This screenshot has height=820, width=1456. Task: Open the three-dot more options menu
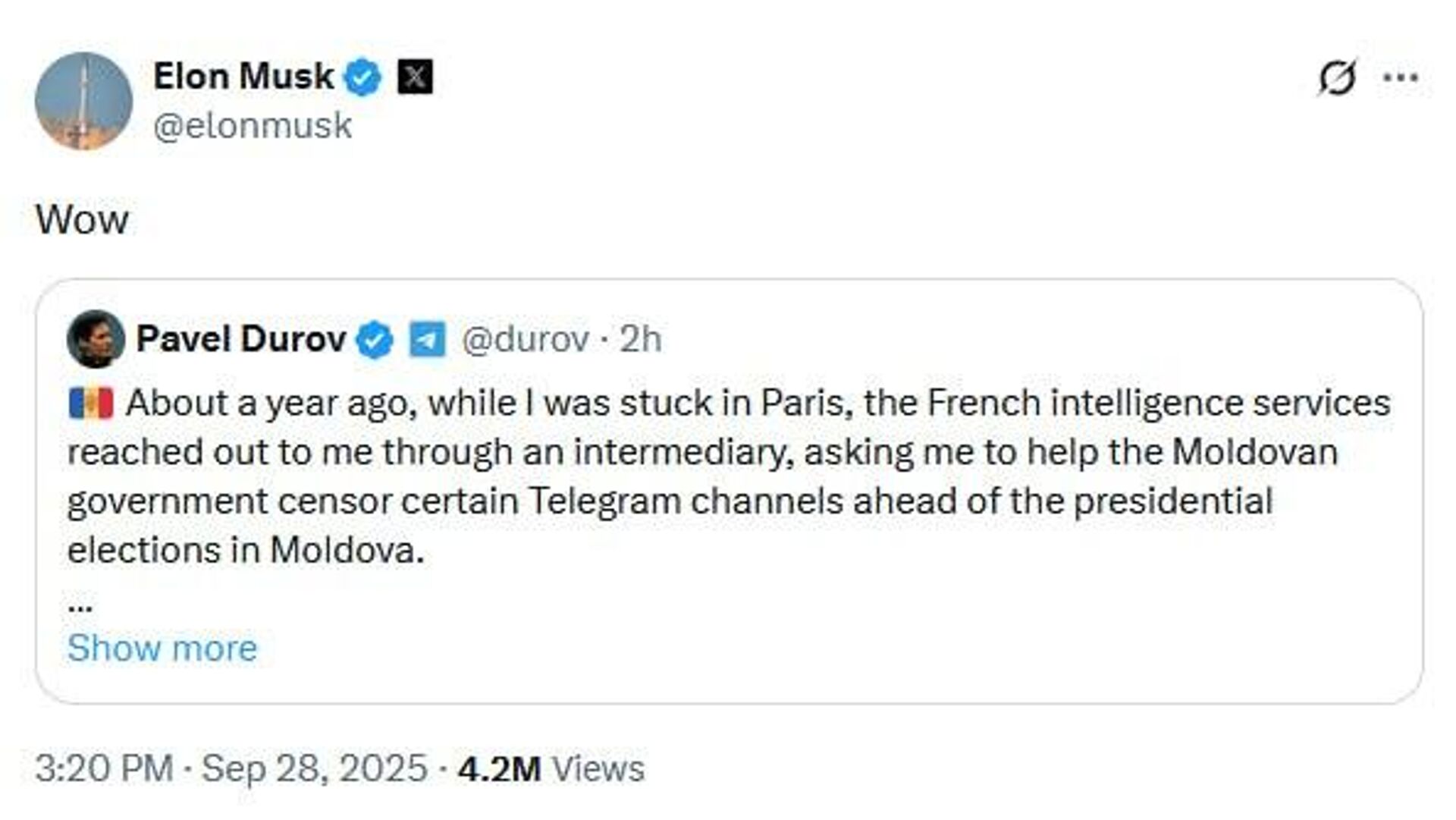point(1400,77)
